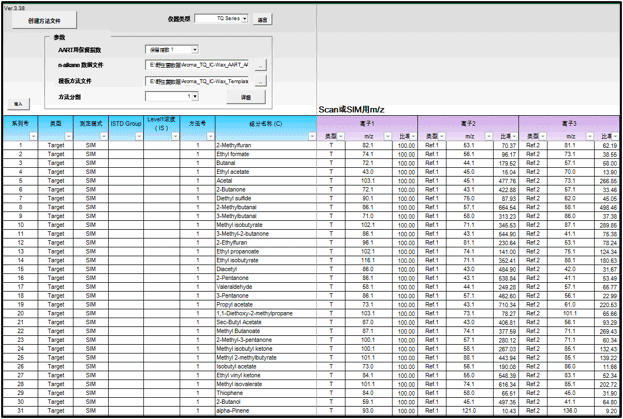Select the 2-Methylfuran compound cell
623x419 pixels.
(x=264, y=145)
